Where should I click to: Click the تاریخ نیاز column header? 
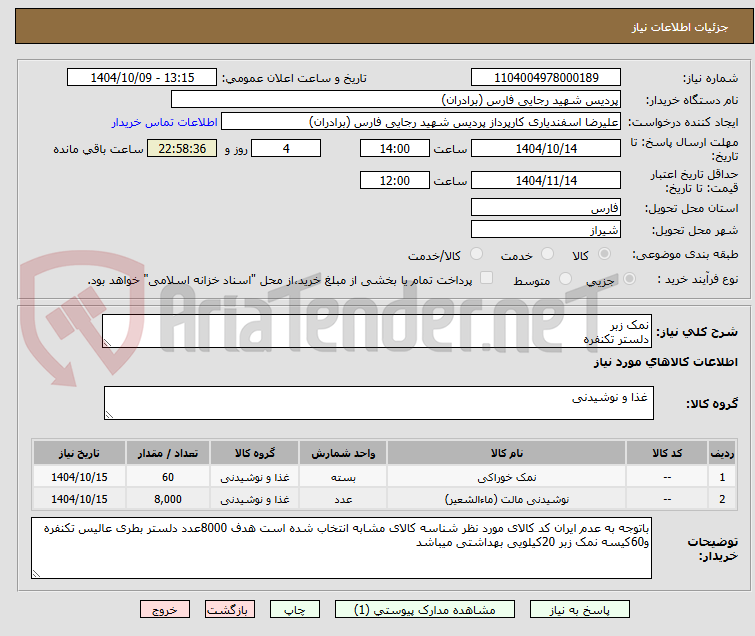(x=79, y=453)
